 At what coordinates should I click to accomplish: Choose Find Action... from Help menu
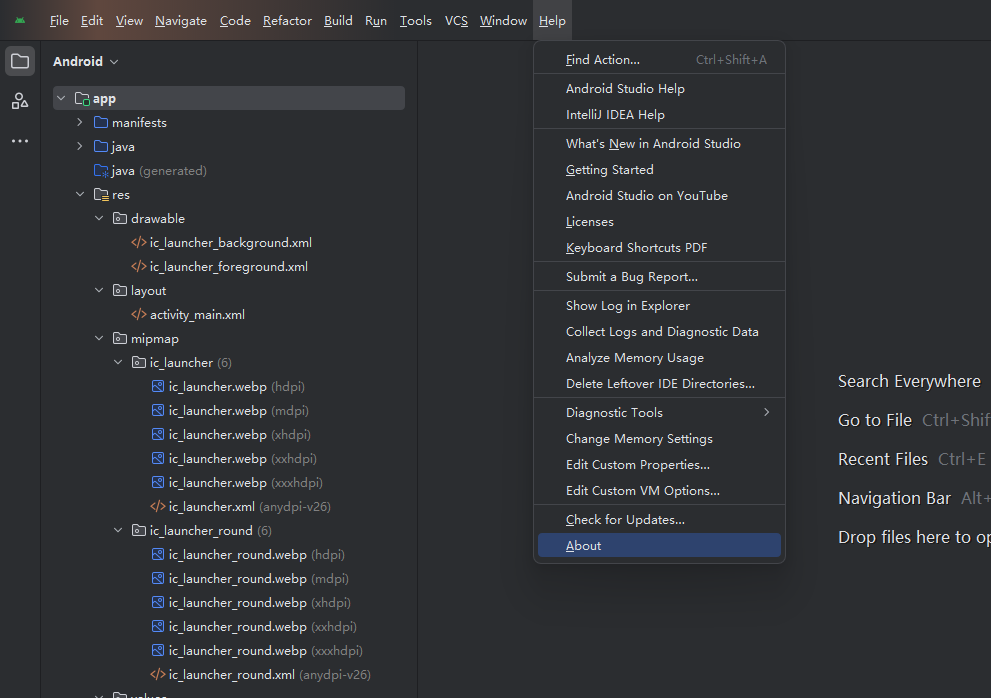[x=659, y=59]
